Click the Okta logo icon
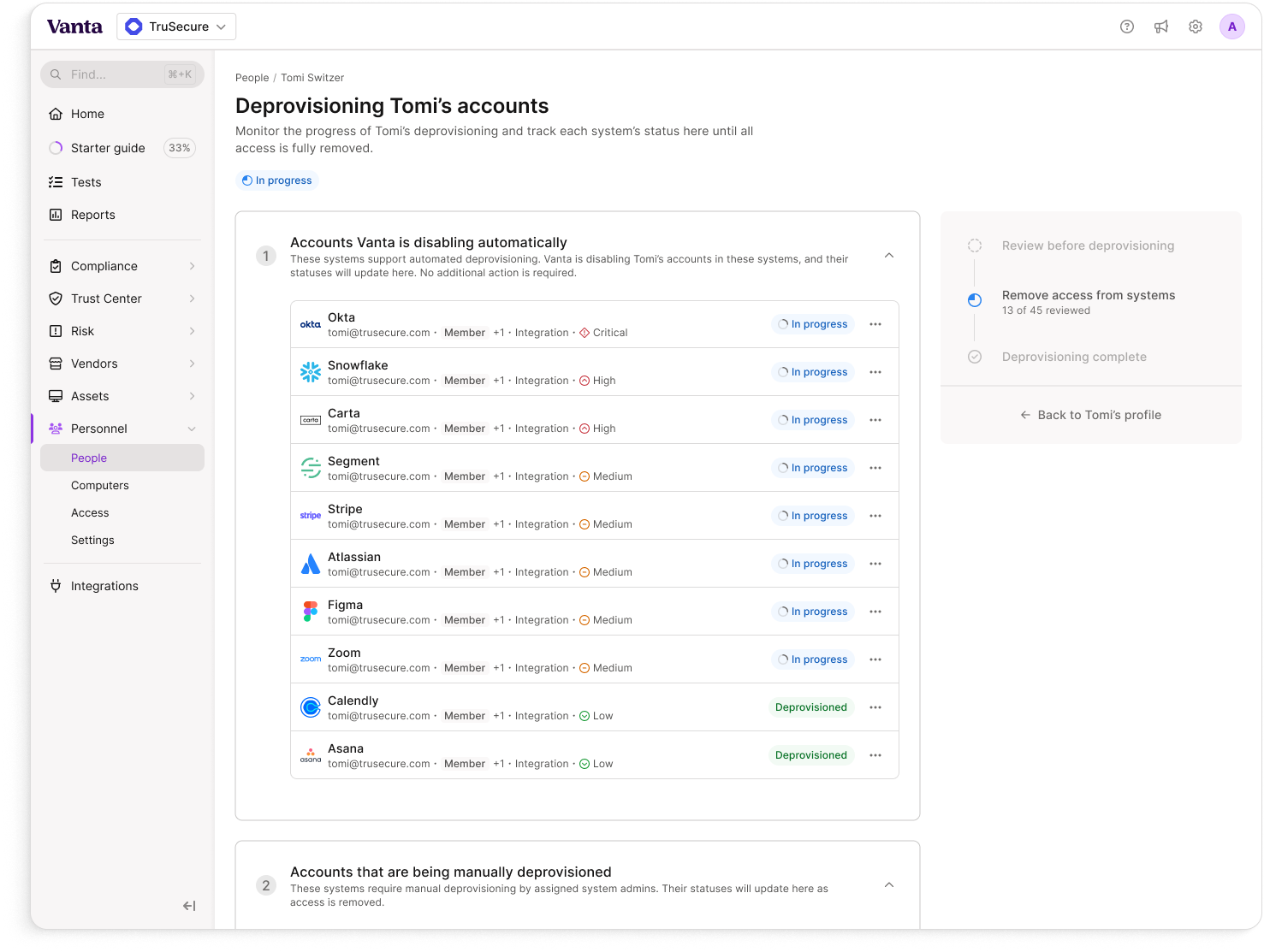The width and height of the screenshot is (1264, 952). coord(311,324)
